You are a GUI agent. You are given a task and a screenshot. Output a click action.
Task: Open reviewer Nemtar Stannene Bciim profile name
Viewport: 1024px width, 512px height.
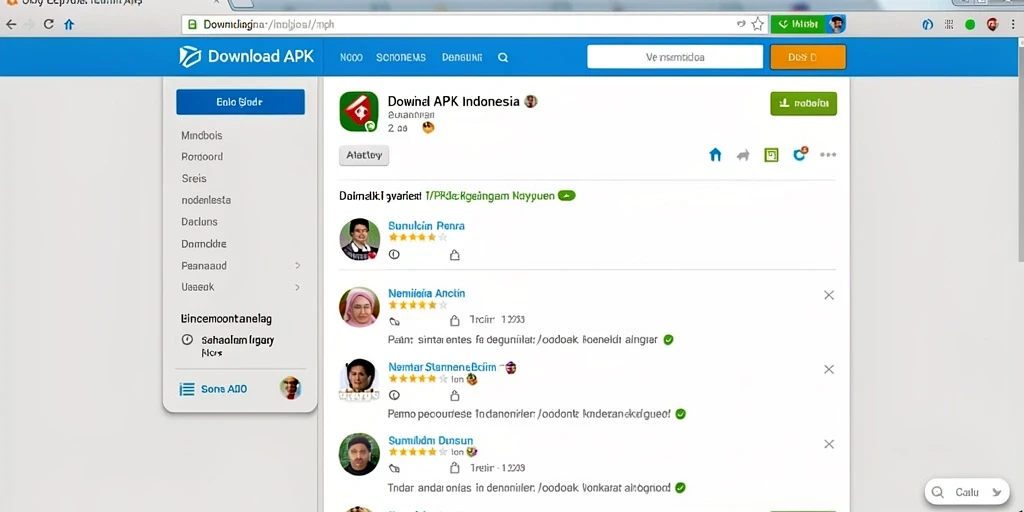pos(442,367)
